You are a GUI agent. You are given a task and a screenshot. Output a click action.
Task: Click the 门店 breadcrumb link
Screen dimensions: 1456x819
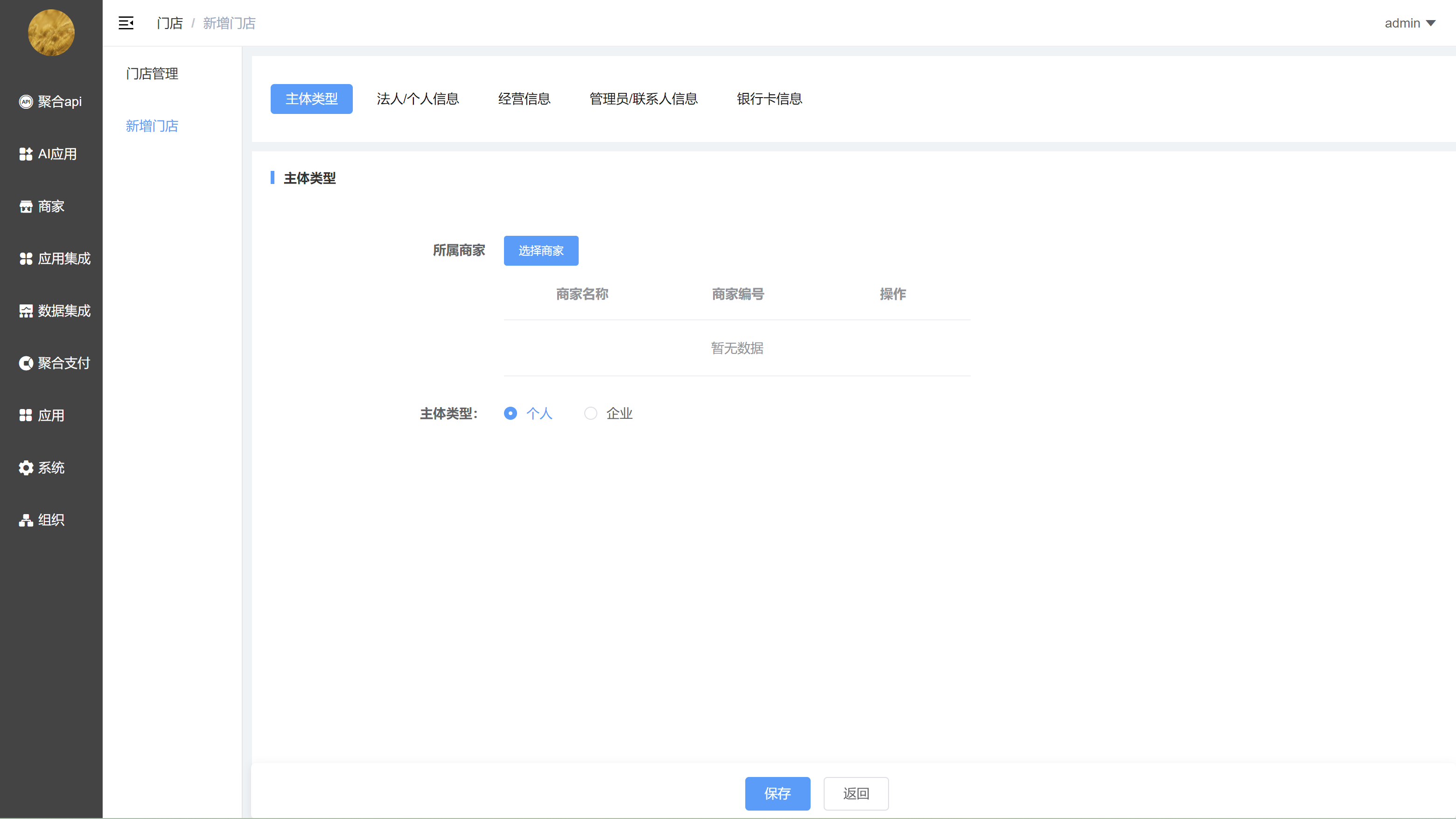[x=169, y=23]
